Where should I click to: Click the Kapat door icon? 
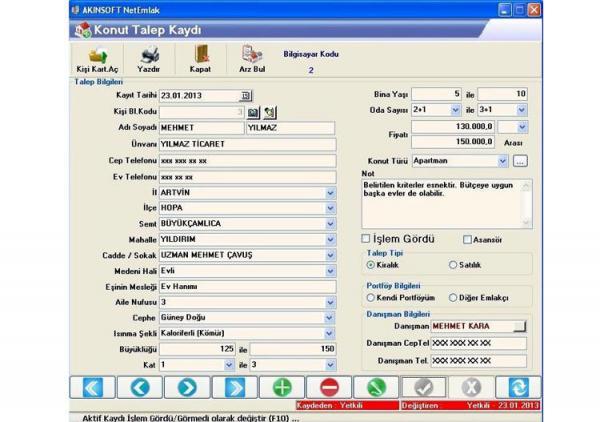coord(201,54)
